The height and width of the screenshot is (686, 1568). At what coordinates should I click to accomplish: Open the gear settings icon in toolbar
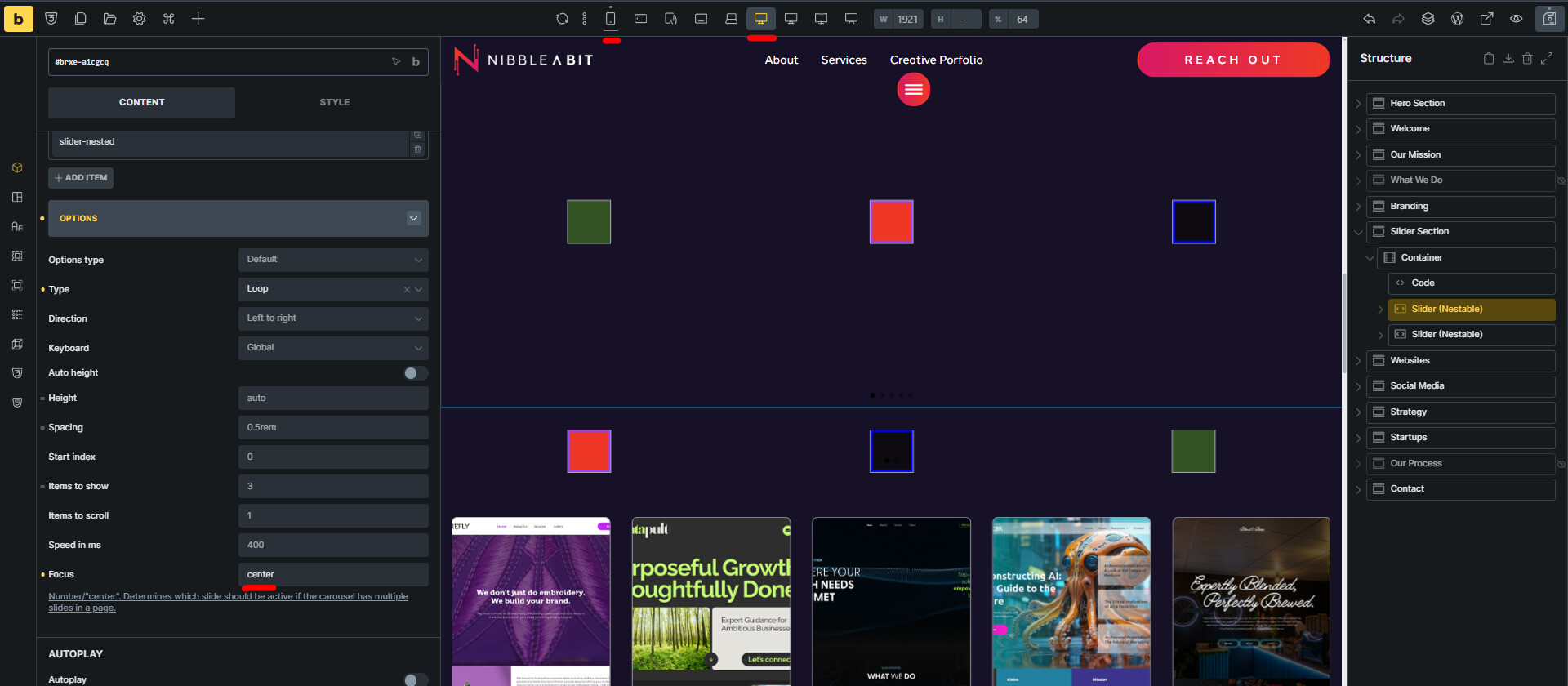pyautogui.click(x=140, y=19)
